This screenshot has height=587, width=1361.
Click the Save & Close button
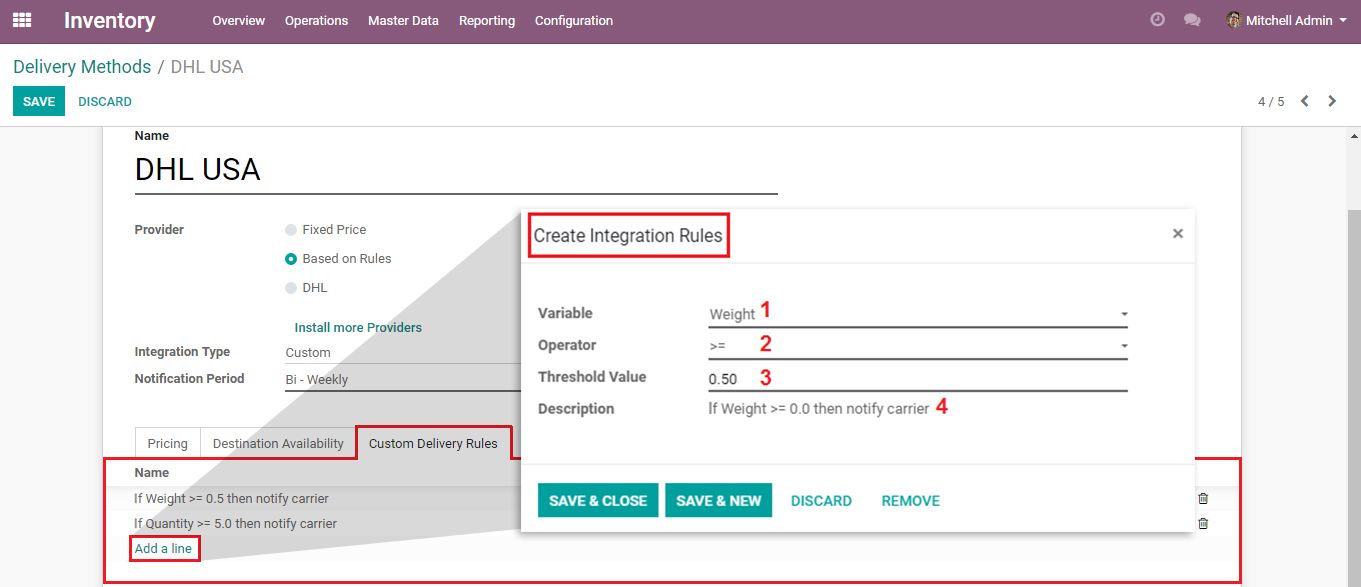pyautogui.click(x=598, y=501)
